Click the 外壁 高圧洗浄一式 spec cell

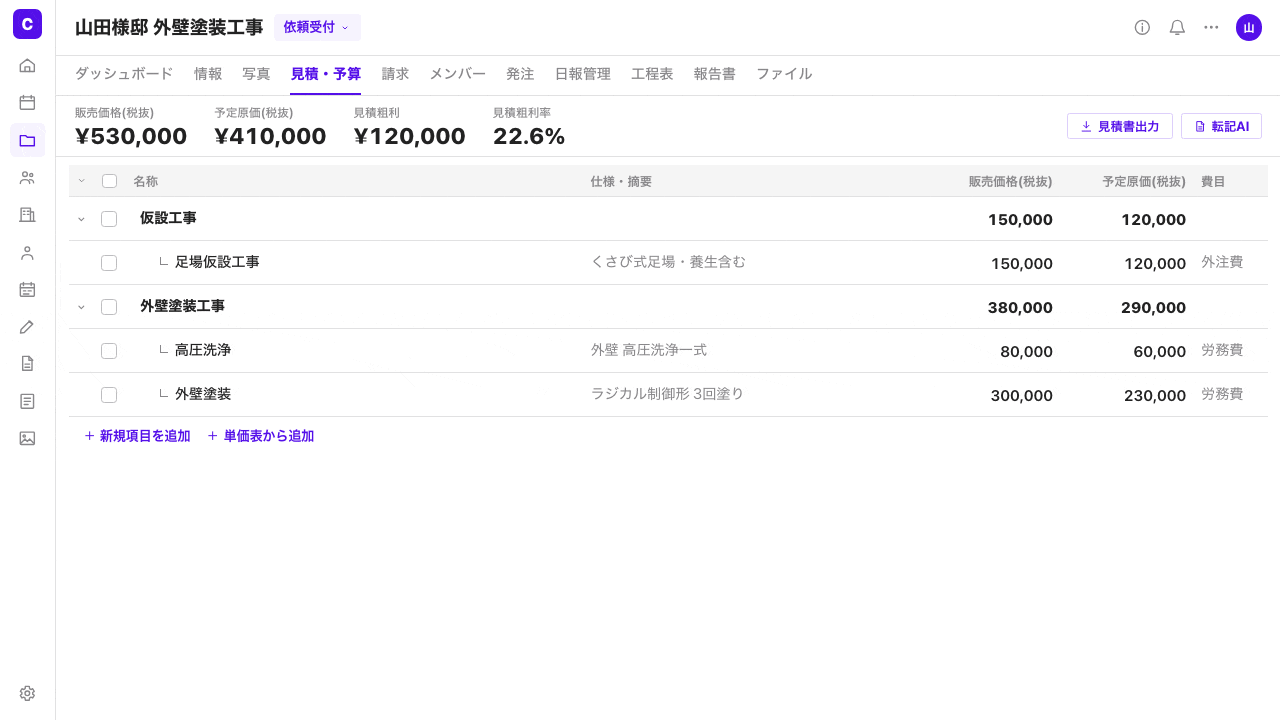pyautogui.click(x=649, y=350)
